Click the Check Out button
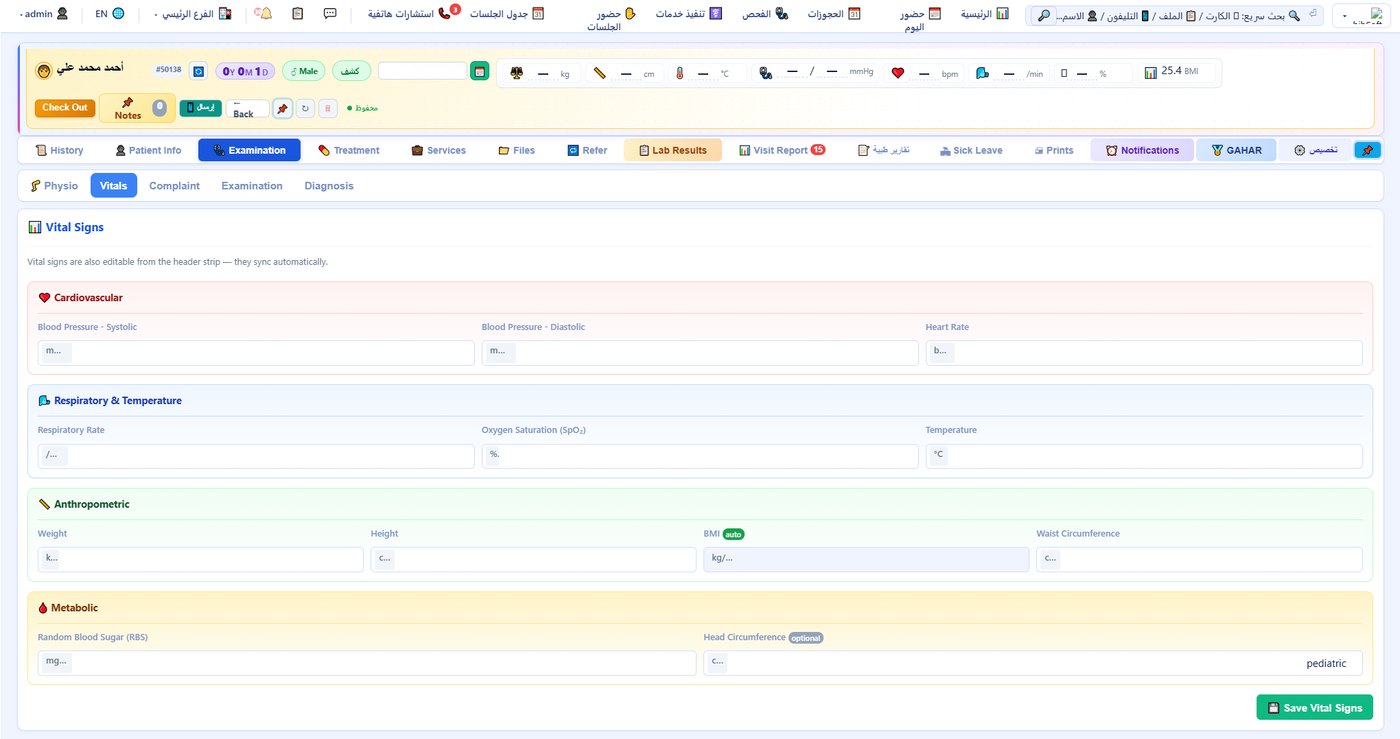The width and height of the screenshot is (1400, 739). coord(65,108)
